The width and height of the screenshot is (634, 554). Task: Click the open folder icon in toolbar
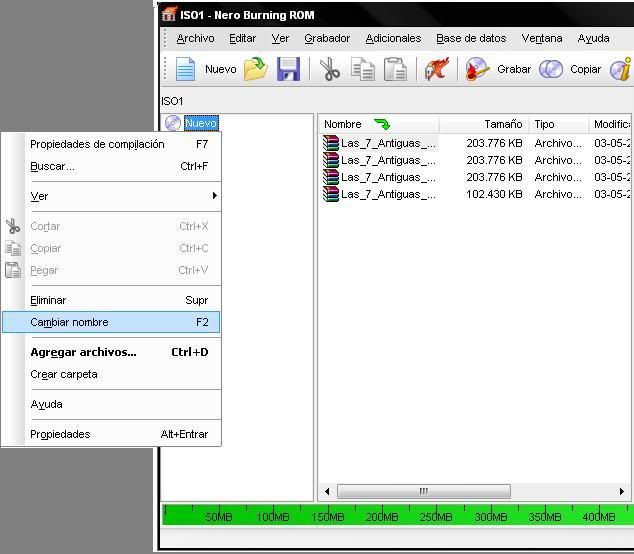[x=256, y=69]
